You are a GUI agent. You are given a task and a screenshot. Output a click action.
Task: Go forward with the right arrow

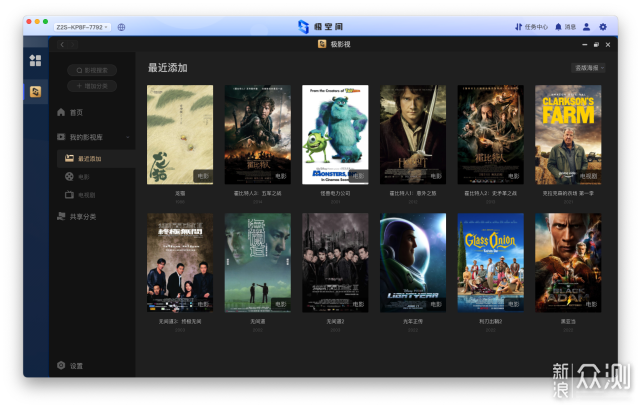point(72,45)
